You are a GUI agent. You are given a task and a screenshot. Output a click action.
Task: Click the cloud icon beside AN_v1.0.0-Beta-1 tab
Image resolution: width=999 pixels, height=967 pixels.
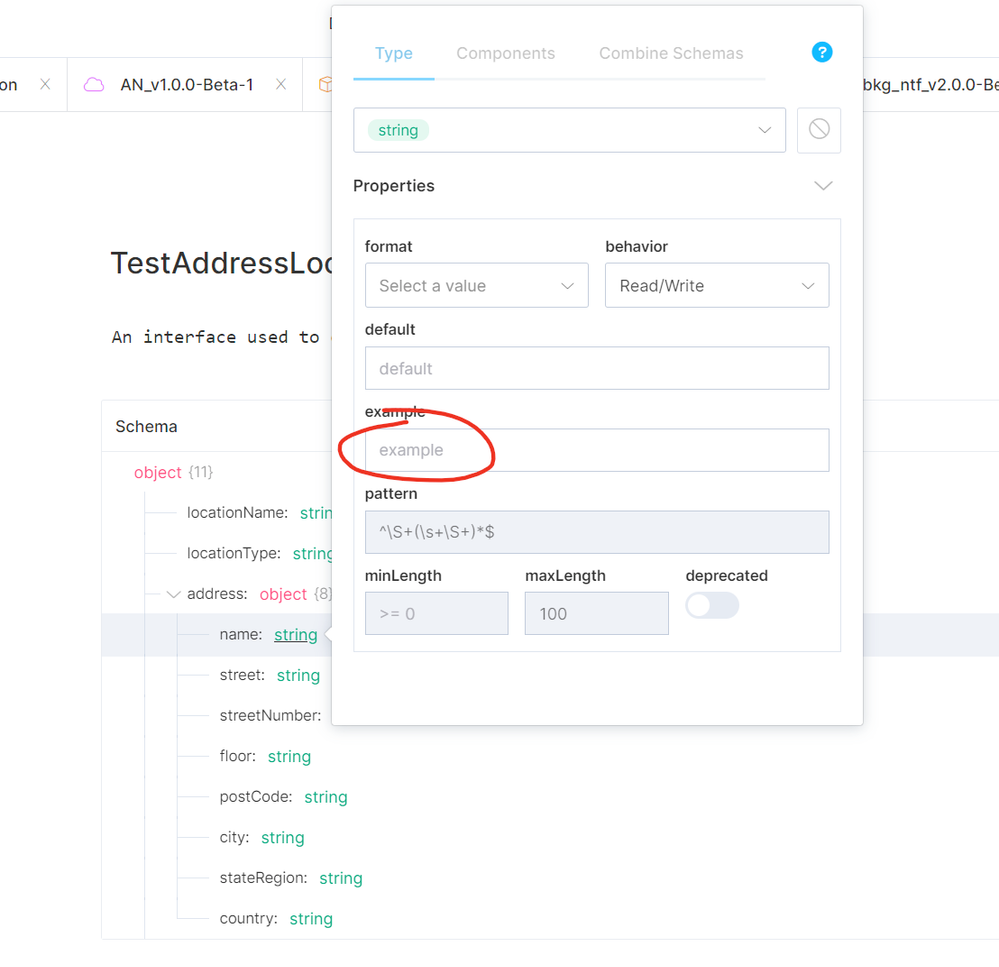point(94,85)
